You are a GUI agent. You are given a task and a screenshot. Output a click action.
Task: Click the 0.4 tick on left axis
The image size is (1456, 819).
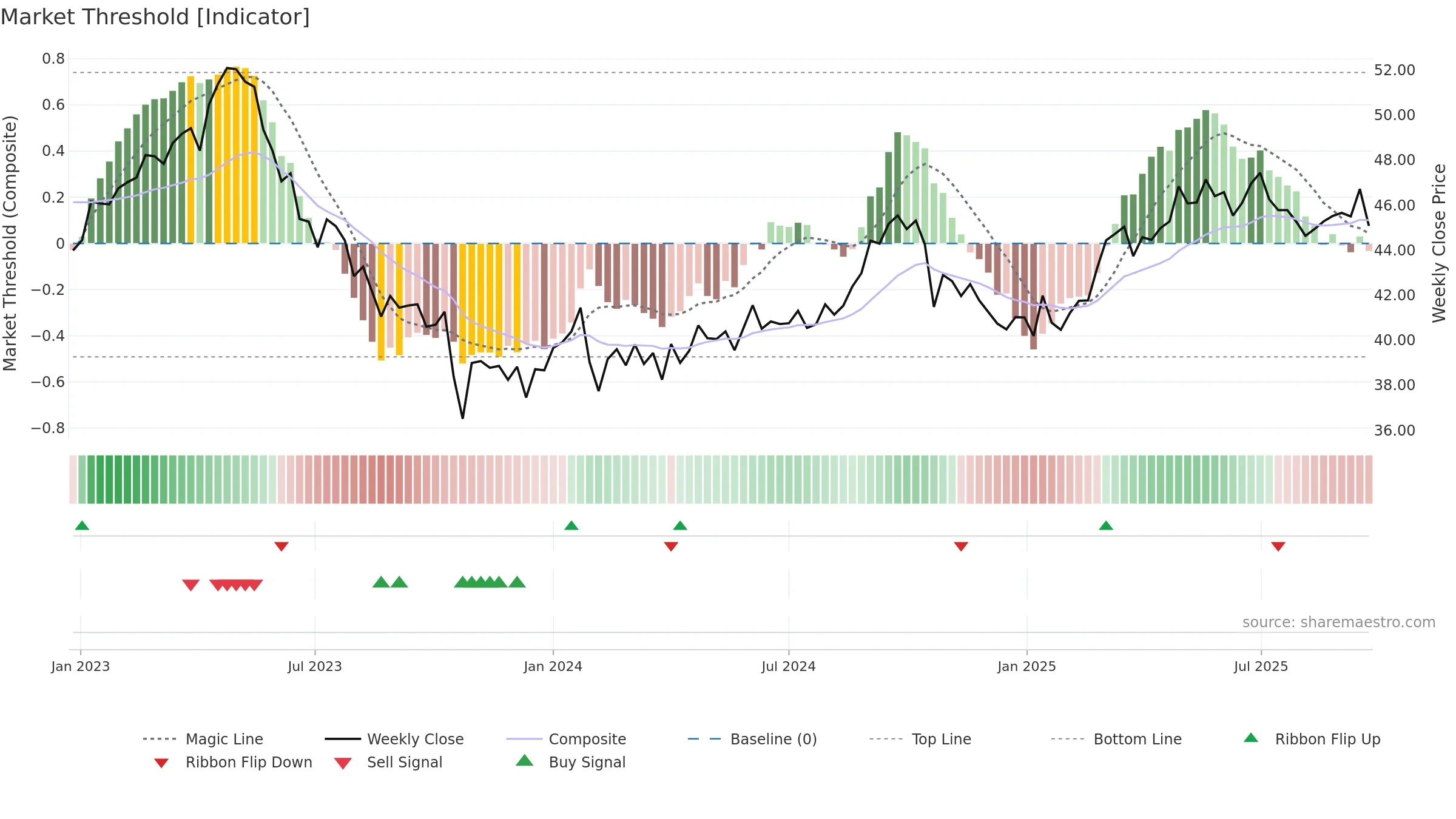click(53, 151)
